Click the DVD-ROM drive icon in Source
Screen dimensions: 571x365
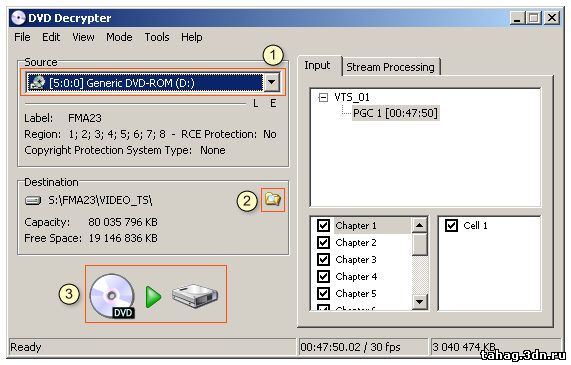click(x=37, y=83)
